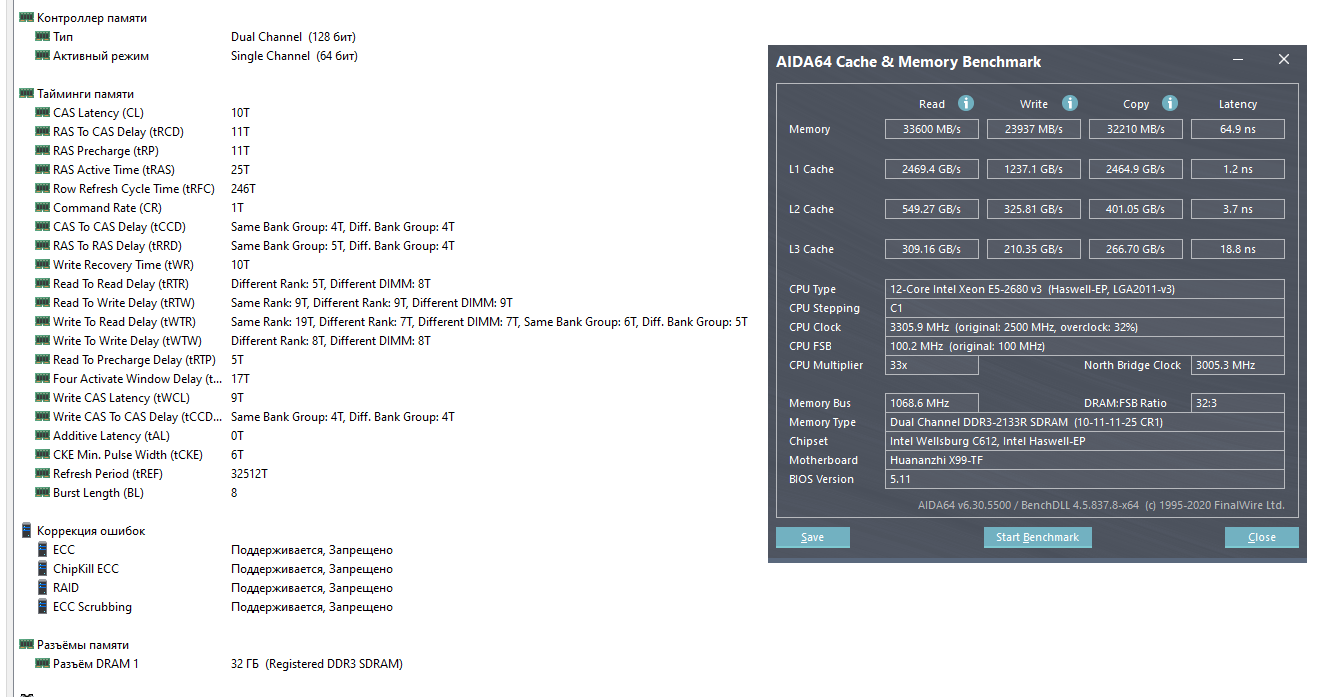1321x697 pixels.
Task: Start Benchmark in AIDA64 window
Action: tap(1038, 537)
